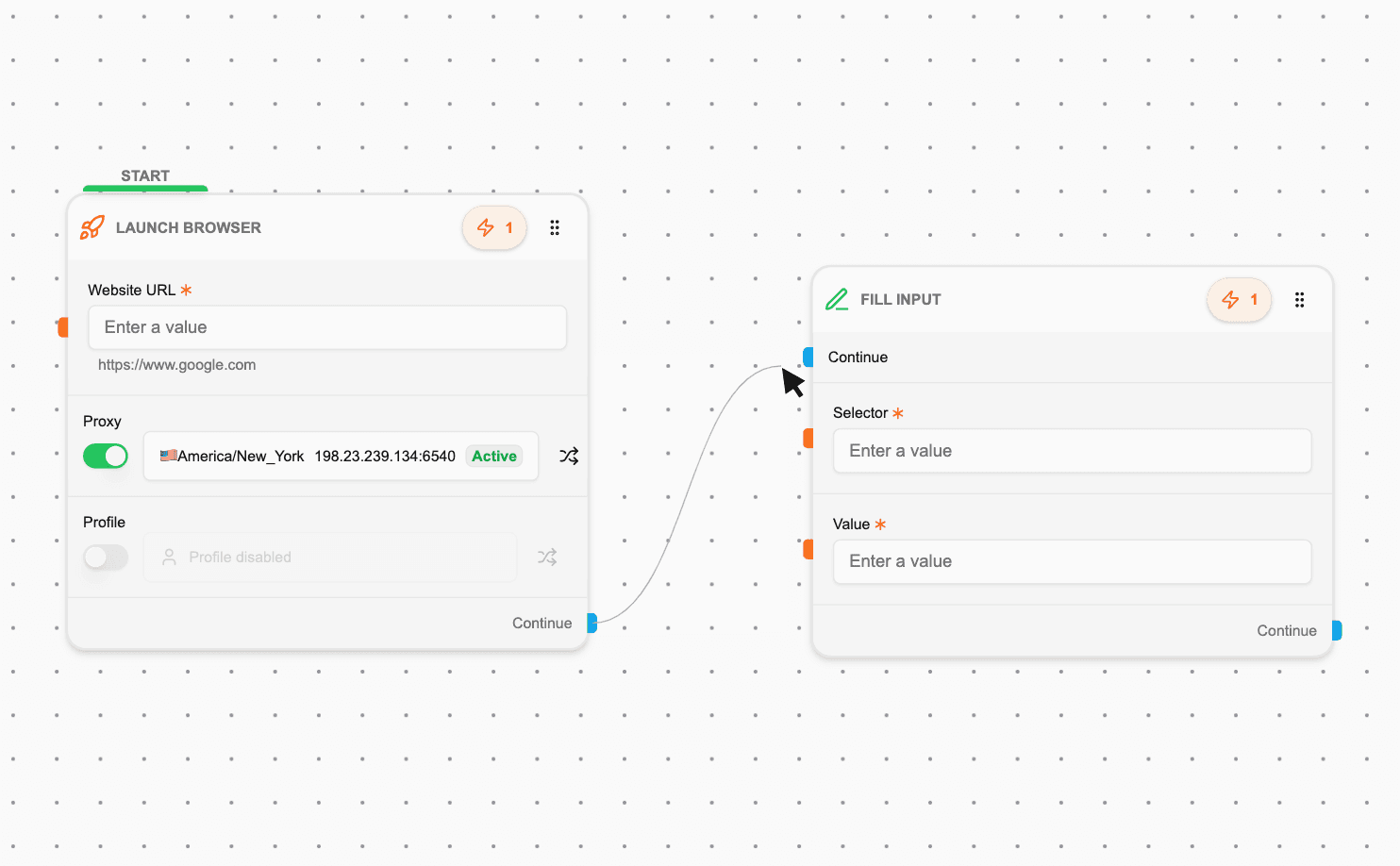Disable the Proxy toggle
Image resolution: width=1400 pixels, height=866 pixels.
pos(105,456)
